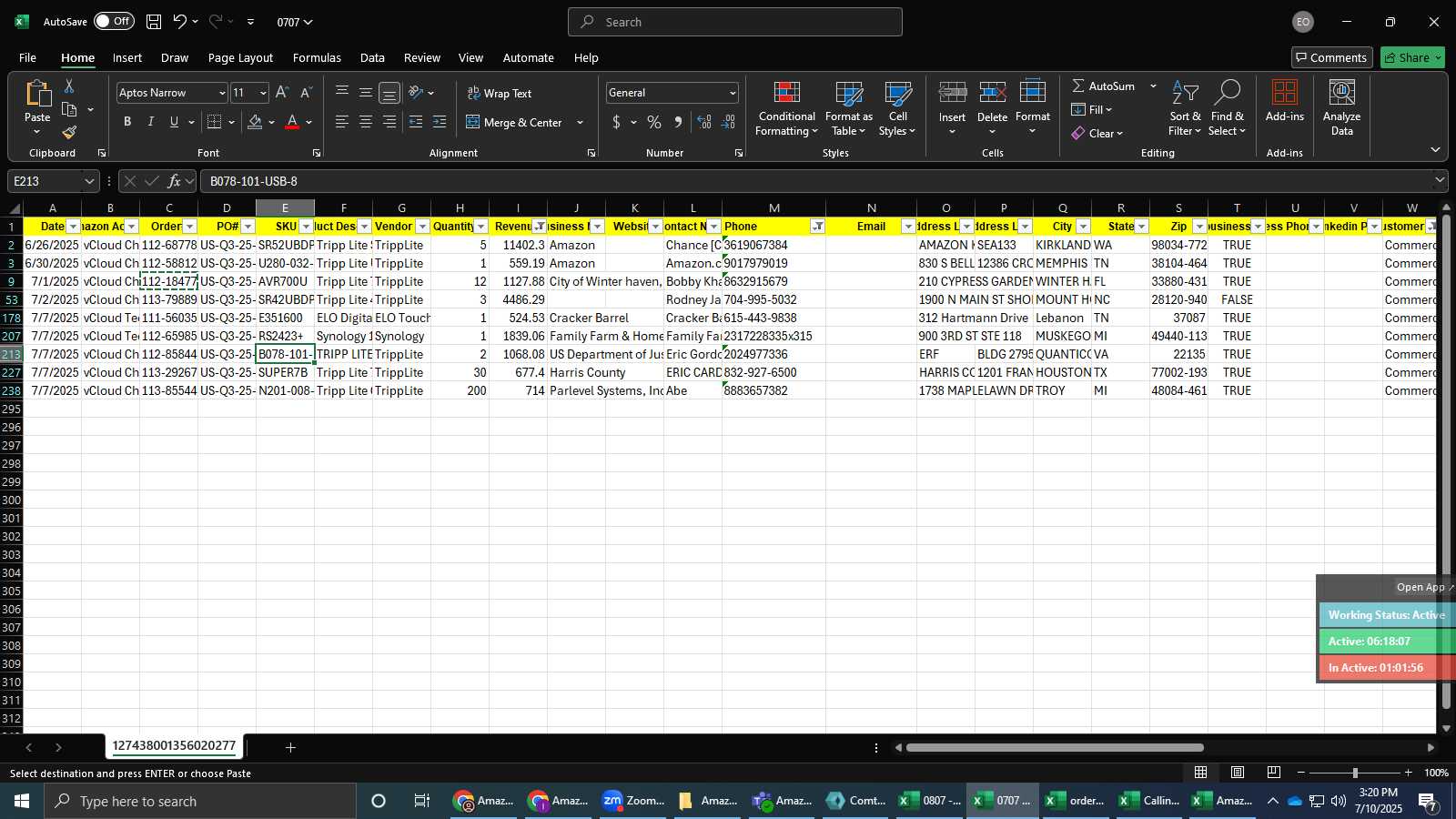The image size is (1456, 819).
Task: Click Decrease Decimal icon
Action: pyautogui.click(x=728, y=122)
